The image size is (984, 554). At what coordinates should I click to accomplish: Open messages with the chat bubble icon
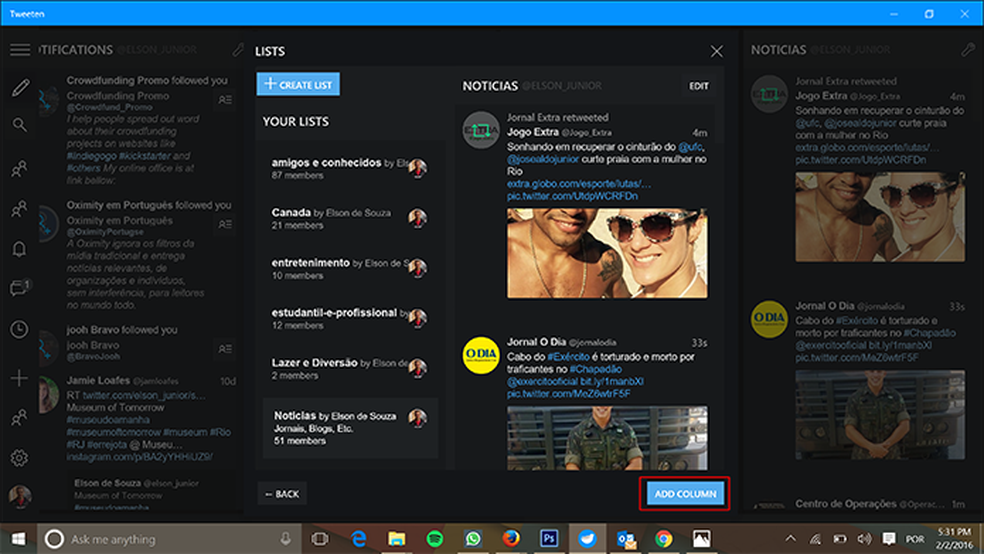click(x=19, y=288)
